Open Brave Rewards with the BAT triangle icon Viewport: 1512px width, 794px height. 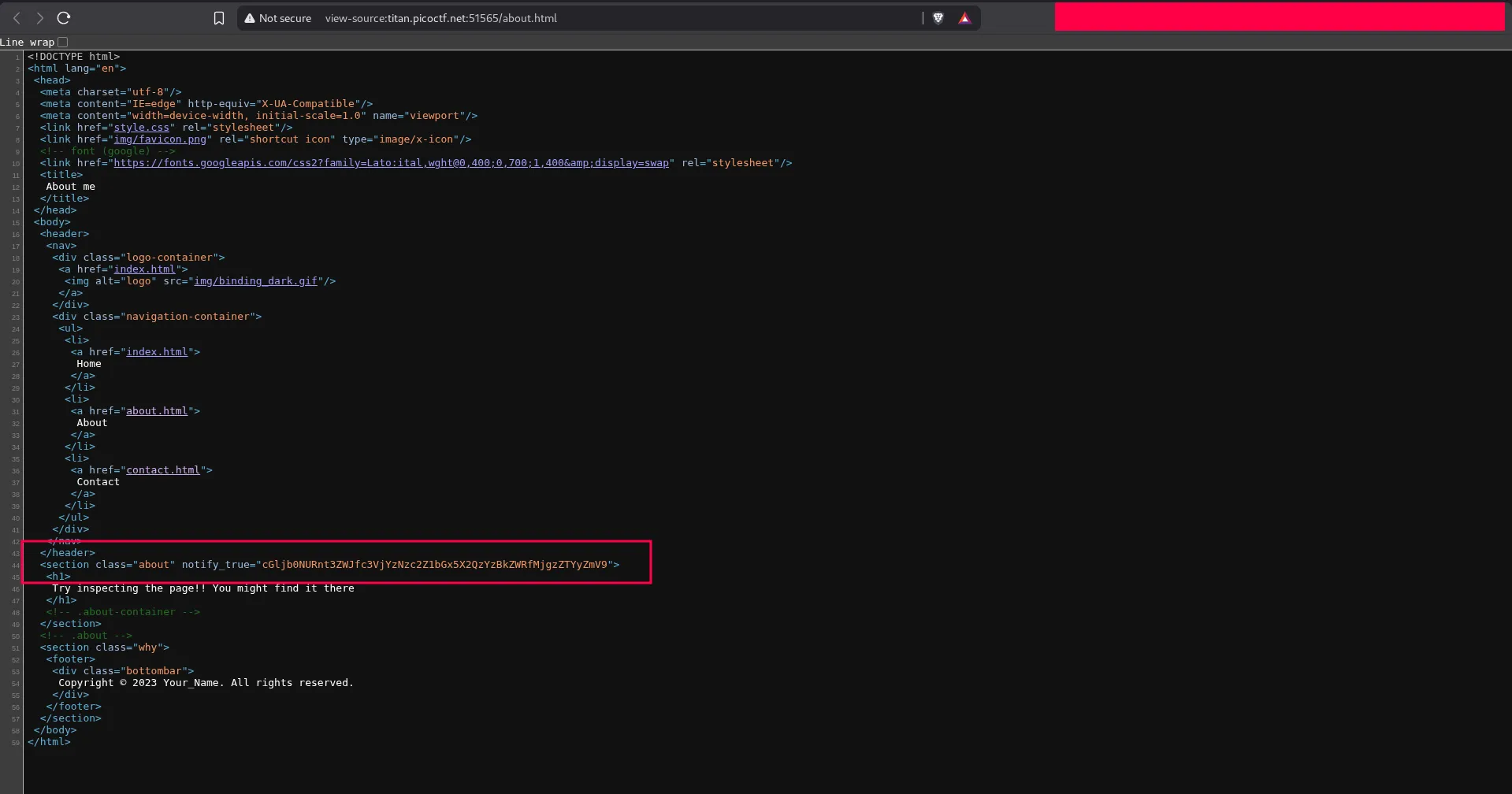(964, 17)
